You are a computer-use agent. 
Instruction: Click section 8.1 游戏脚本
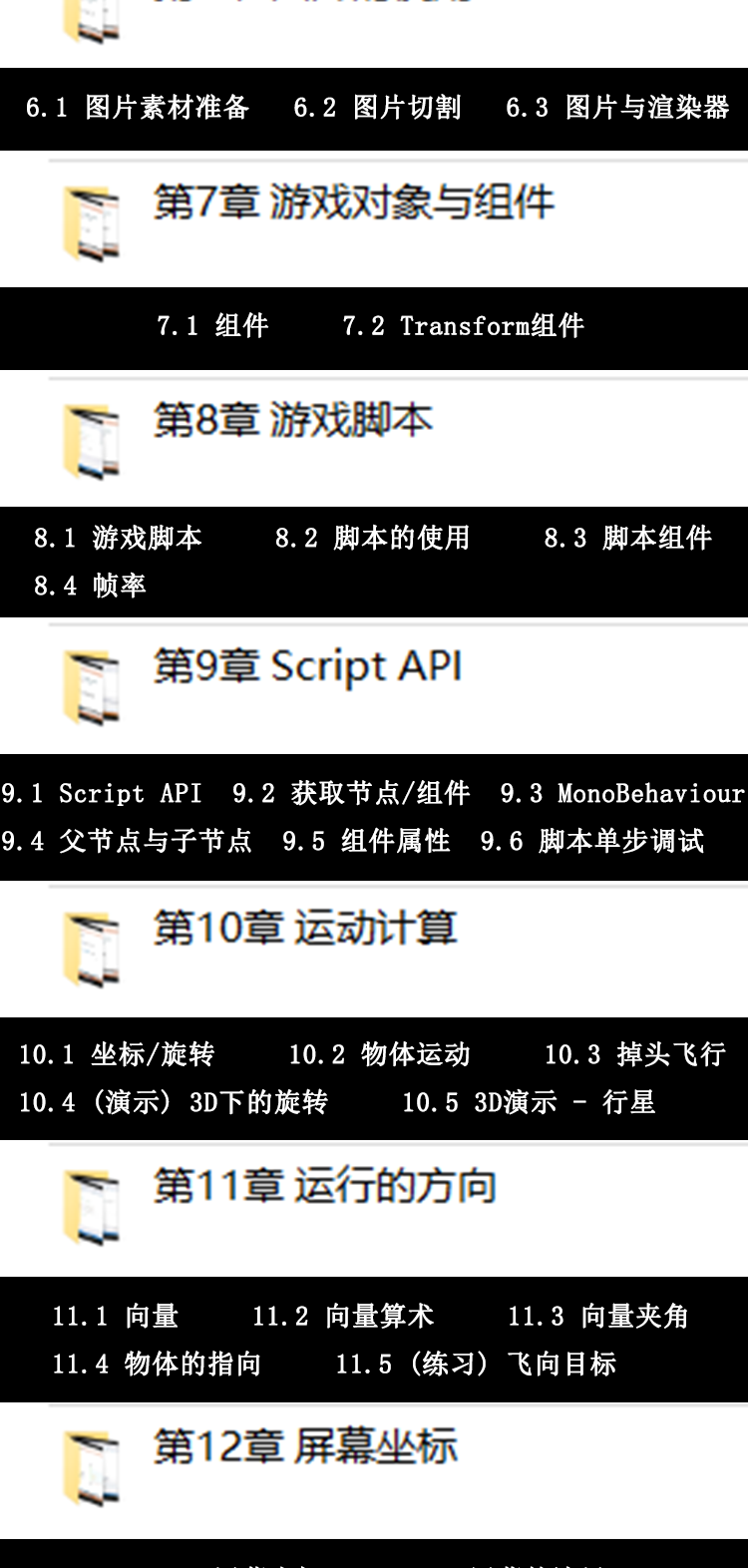coord(118,538)
